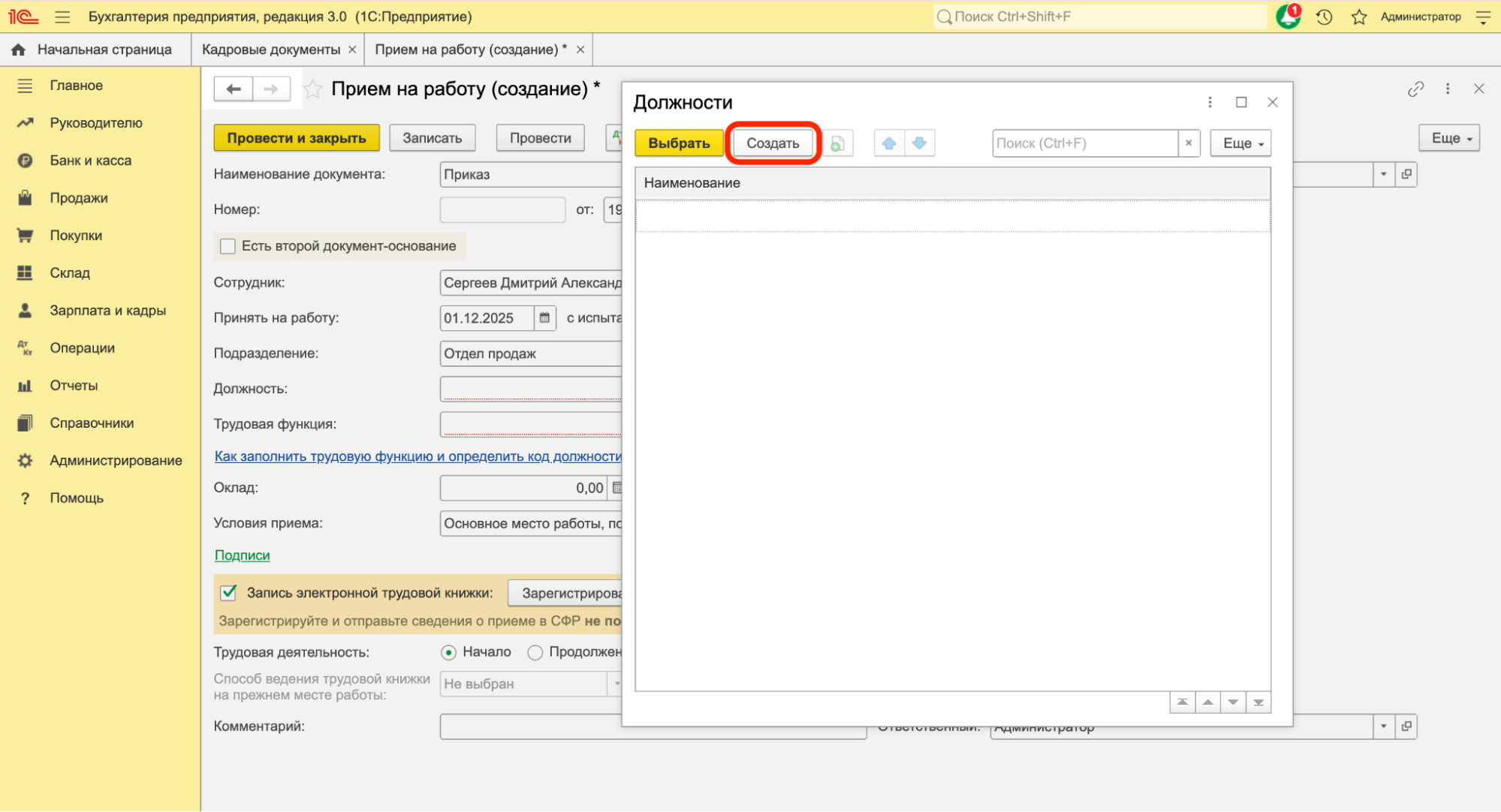Move item down with blue arrow

tap(920, 143)
